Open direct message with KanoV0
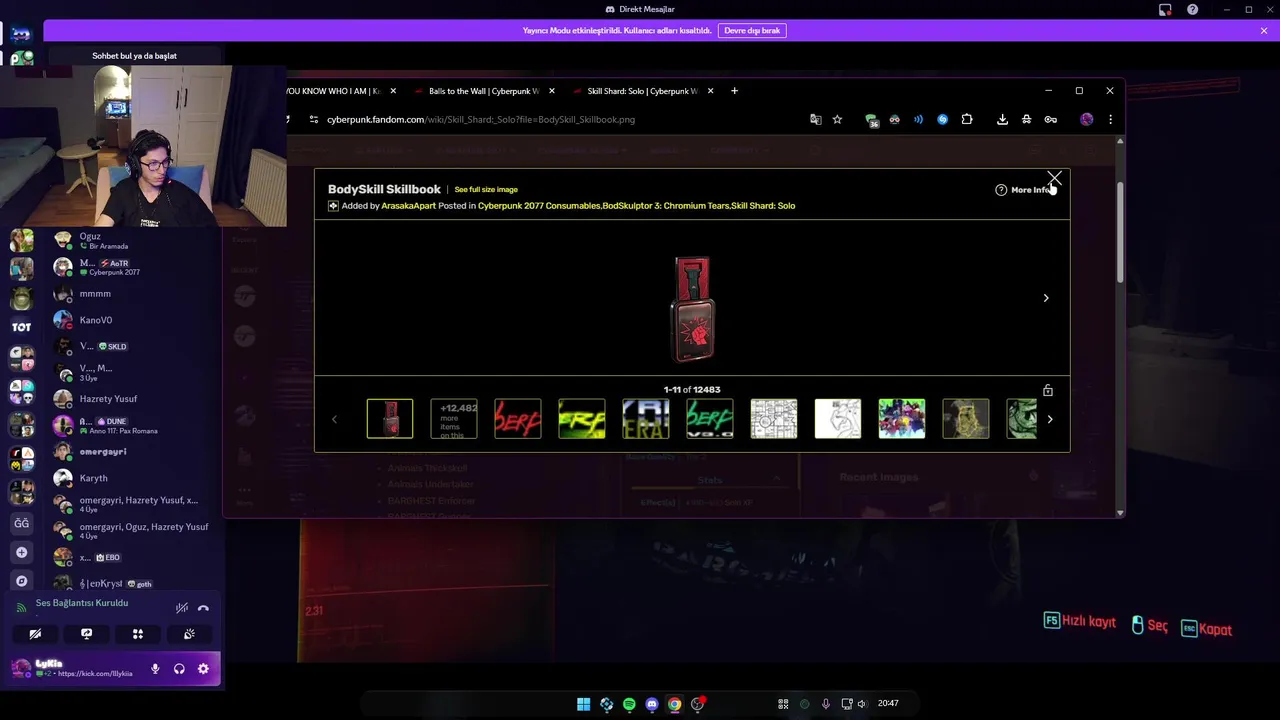 pyautogui.click(x=134, y=320)
